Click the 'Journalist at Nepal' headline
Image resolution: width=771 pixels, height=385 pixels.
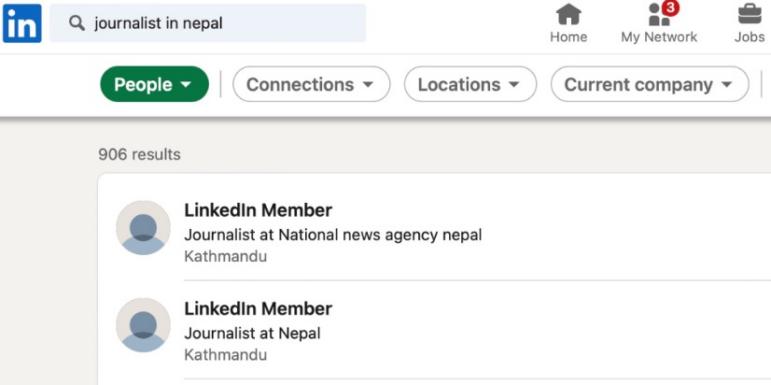tap(252, 333)
